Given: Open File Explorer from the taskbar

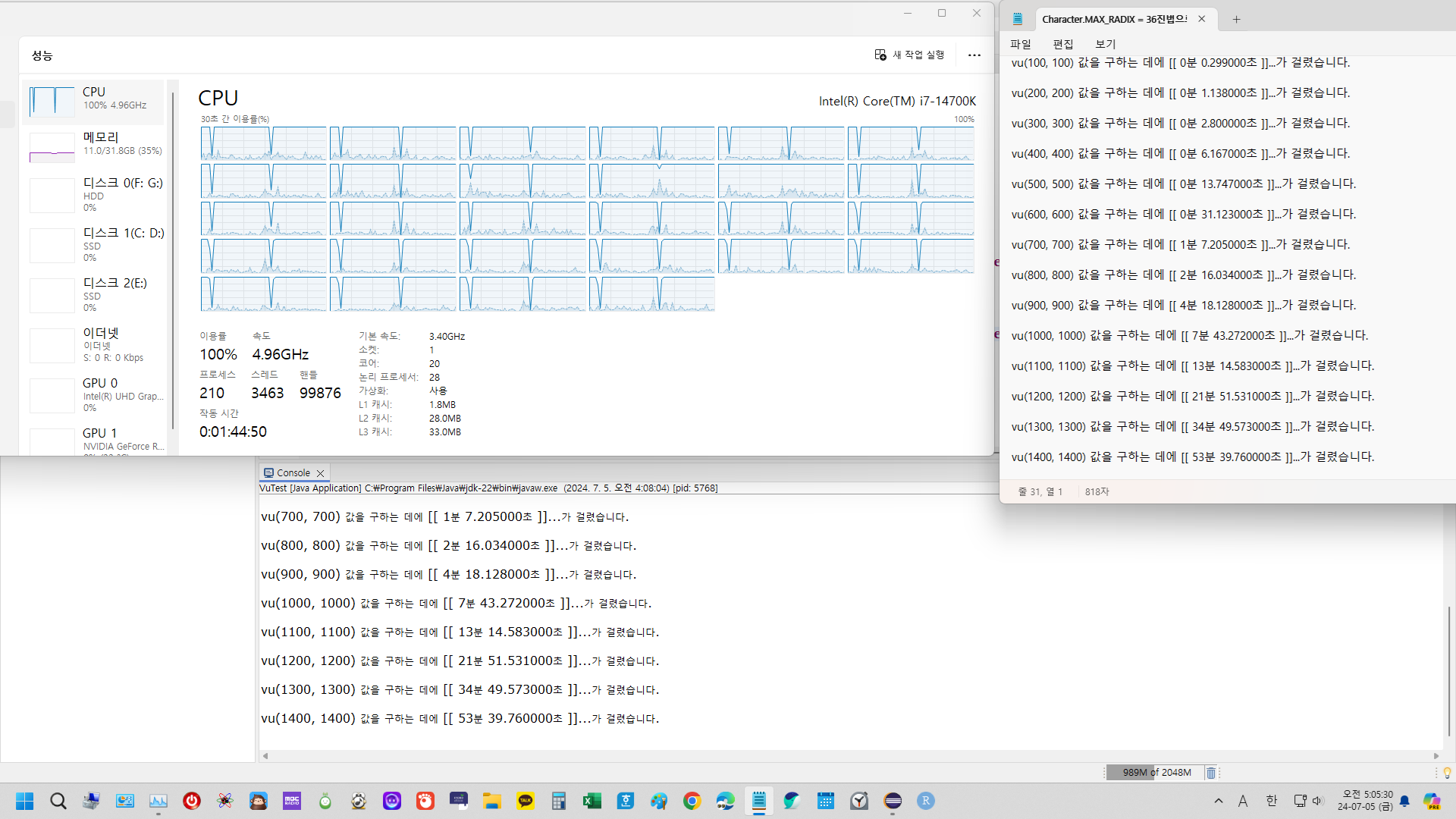Looking at the screenshot, I should [491, 801].
